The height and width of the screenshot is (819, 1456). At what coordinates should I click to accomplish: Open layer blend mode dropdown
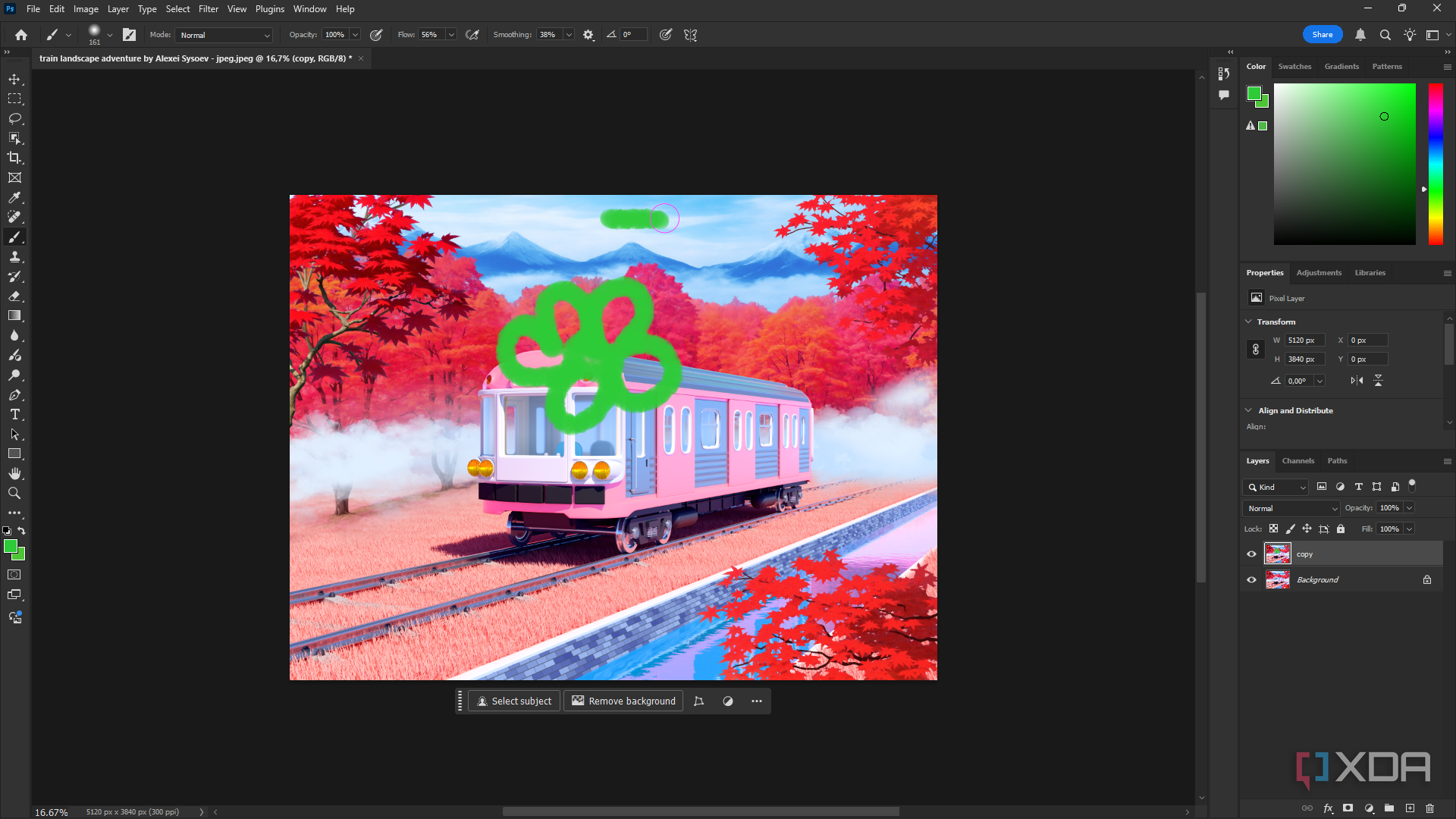[1291, 508]
